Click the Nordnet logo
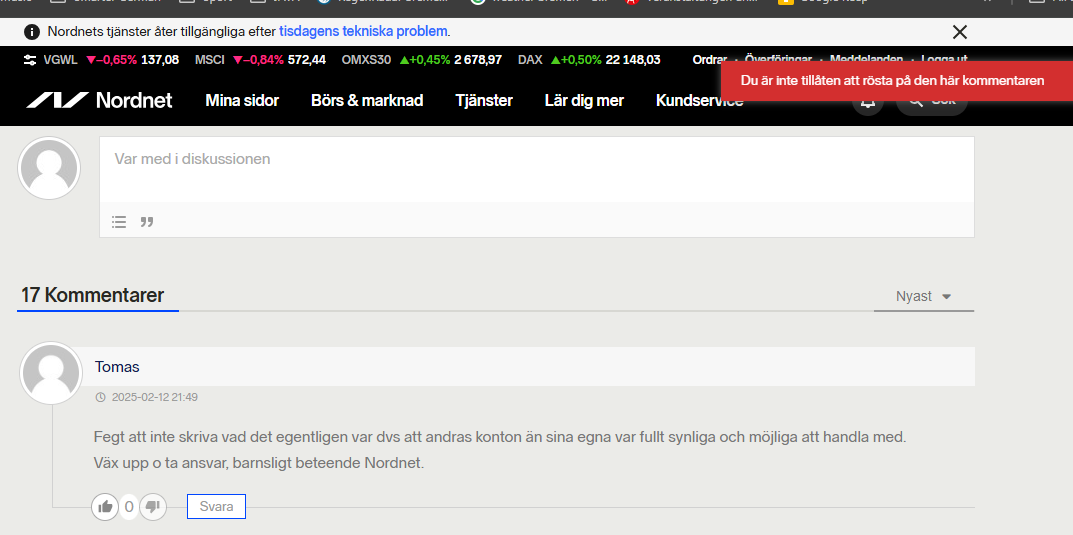This screenshot has width=1073, height=535. 99,100
